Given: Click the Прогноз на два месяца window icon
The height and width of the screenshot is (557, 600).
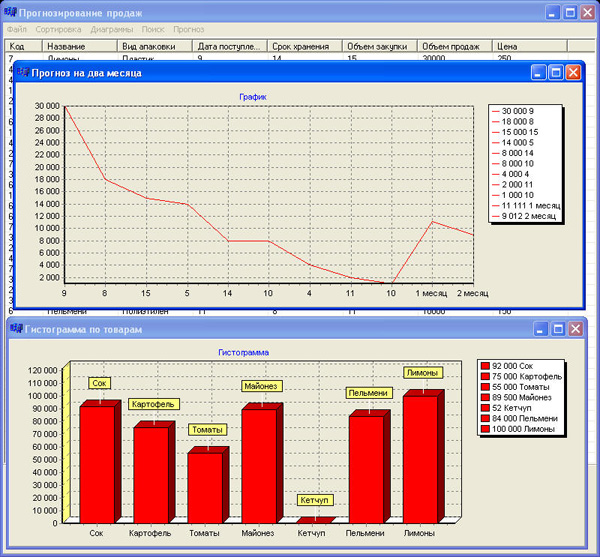Looking at the screenshot, I should tap(22, 73).
